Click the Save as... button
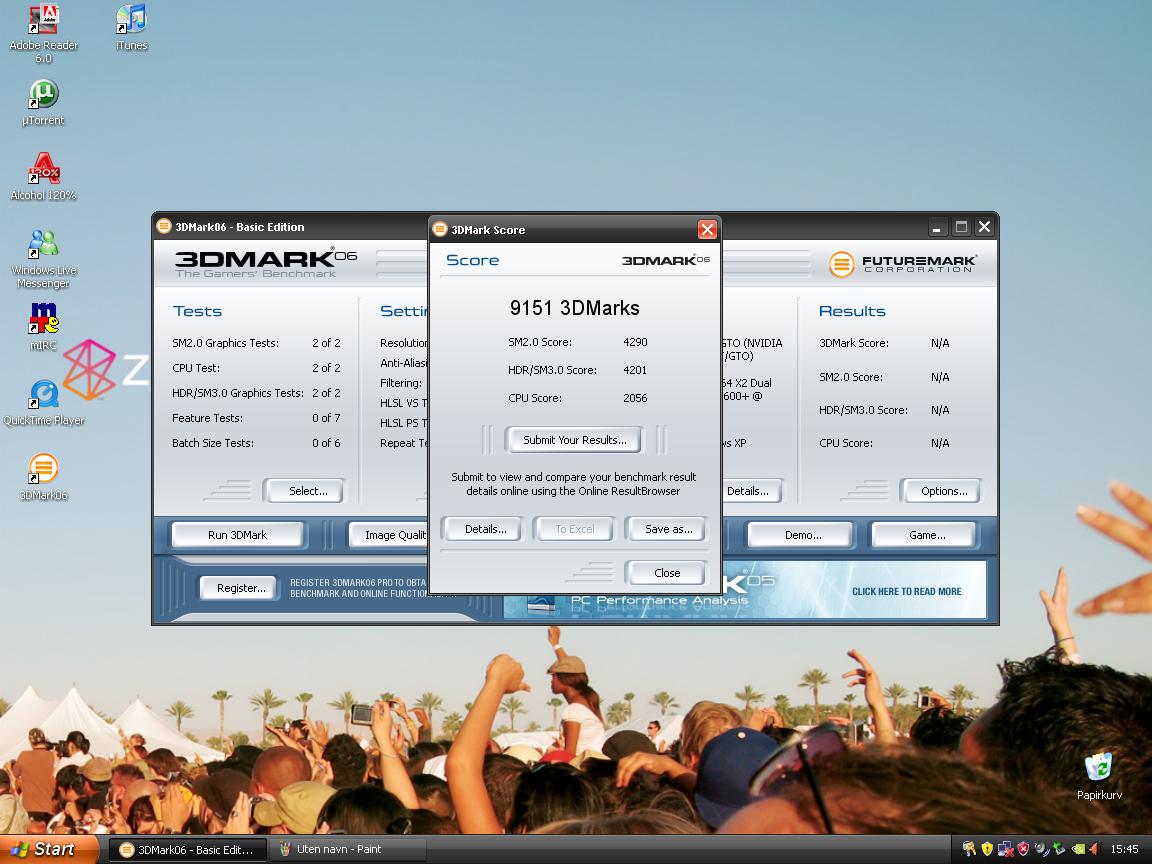1152x864 pixels. (668, 529)
